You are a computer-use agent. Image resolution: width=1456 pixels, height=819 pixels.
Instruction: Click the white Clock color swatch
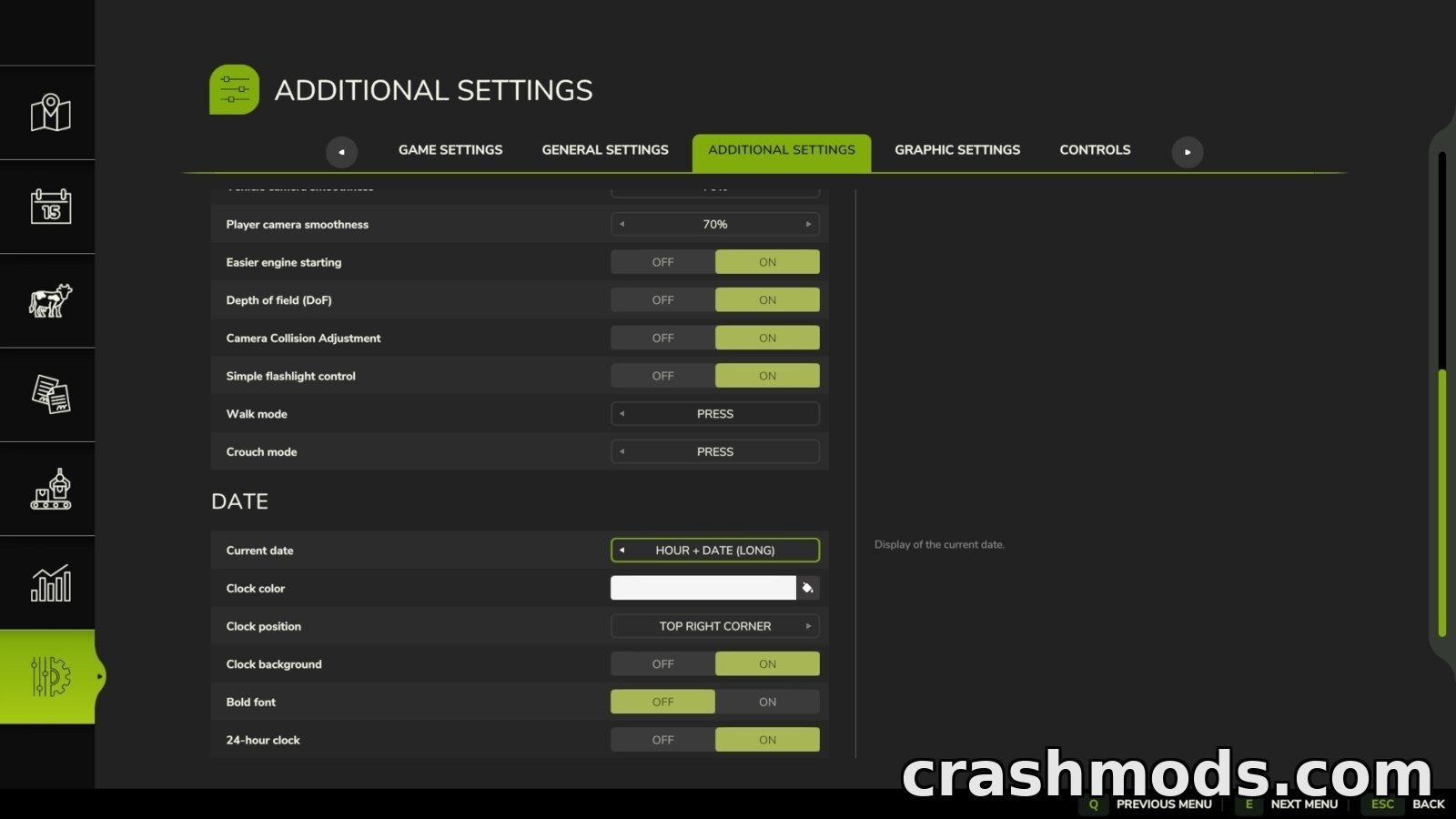point(703,588)
